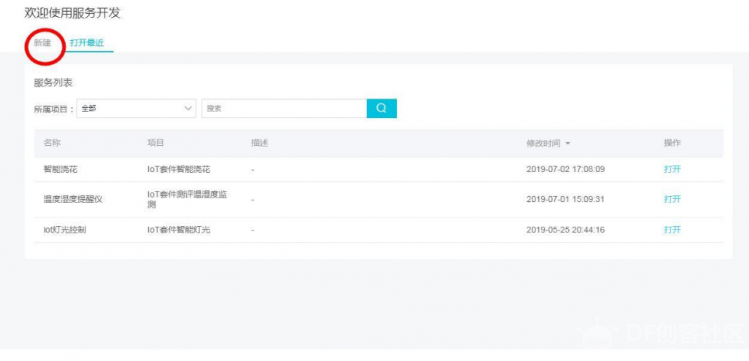Click timestamp 2019-05-25 20:44:16
The height and width of the screenshot is (361, 749).
click(566, 230)
